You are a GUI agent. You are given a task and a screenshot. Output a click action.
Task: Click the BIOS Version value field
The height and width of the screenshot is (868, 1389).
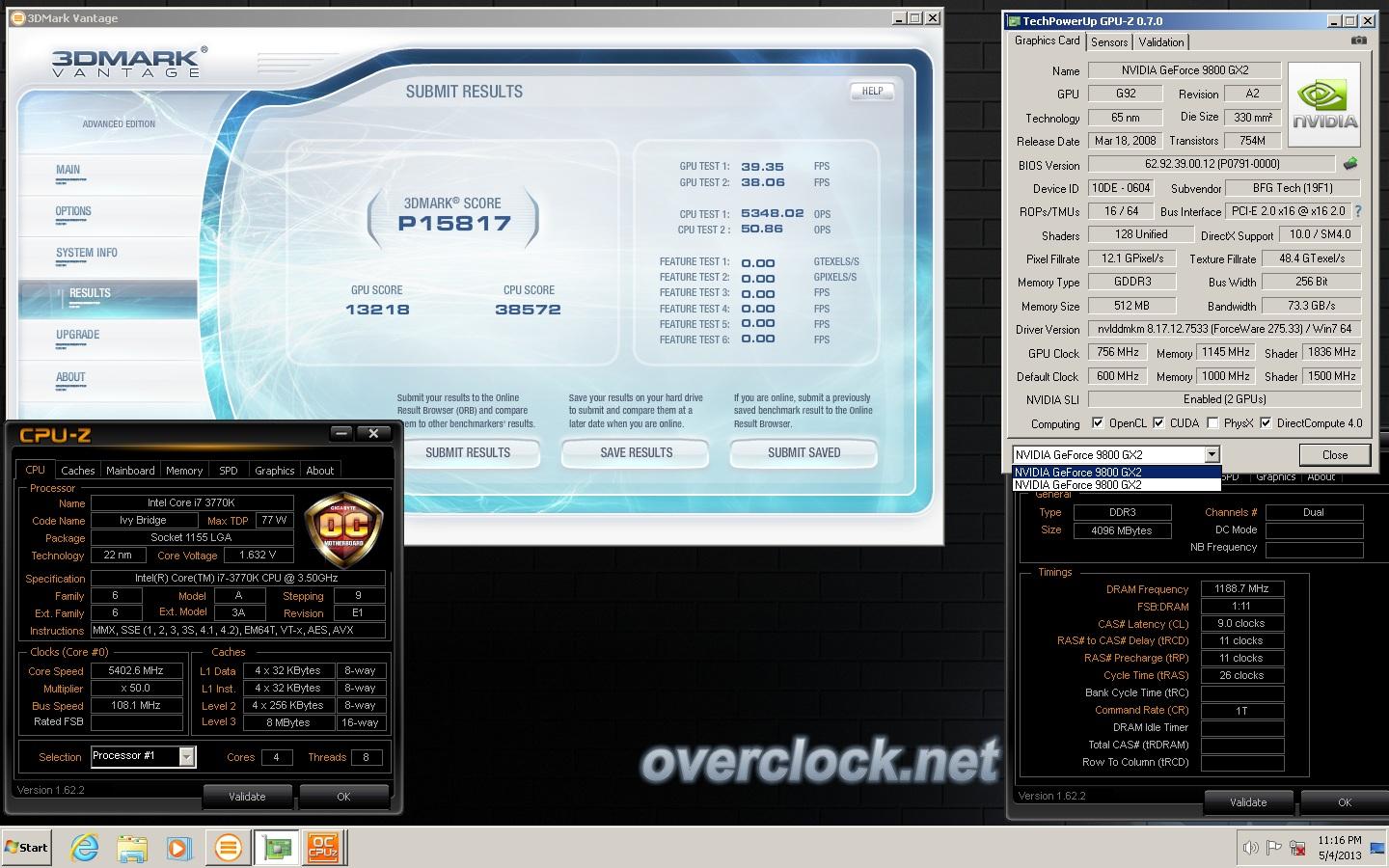tap(1212, 164)
